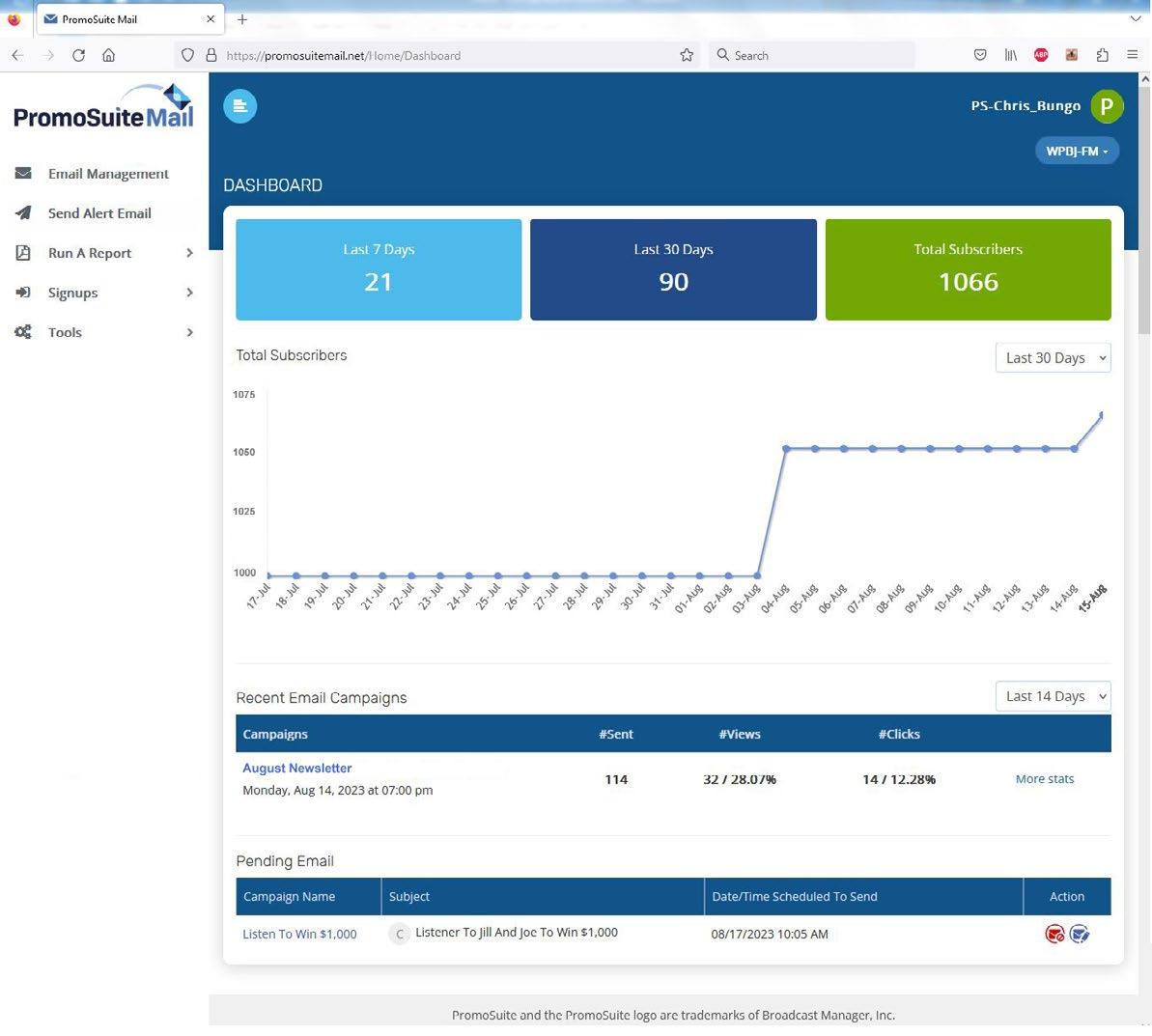
Task: Open Send Alert Email in the sidebar
Action: coord(103,213)
